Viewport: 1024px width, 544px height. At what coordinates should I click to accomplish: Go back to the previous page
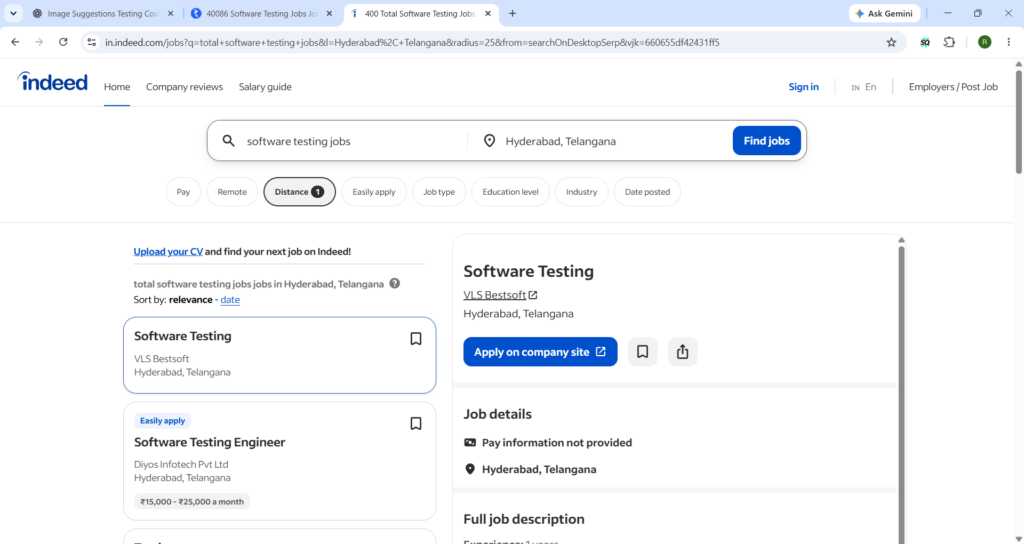click(15, 42)
